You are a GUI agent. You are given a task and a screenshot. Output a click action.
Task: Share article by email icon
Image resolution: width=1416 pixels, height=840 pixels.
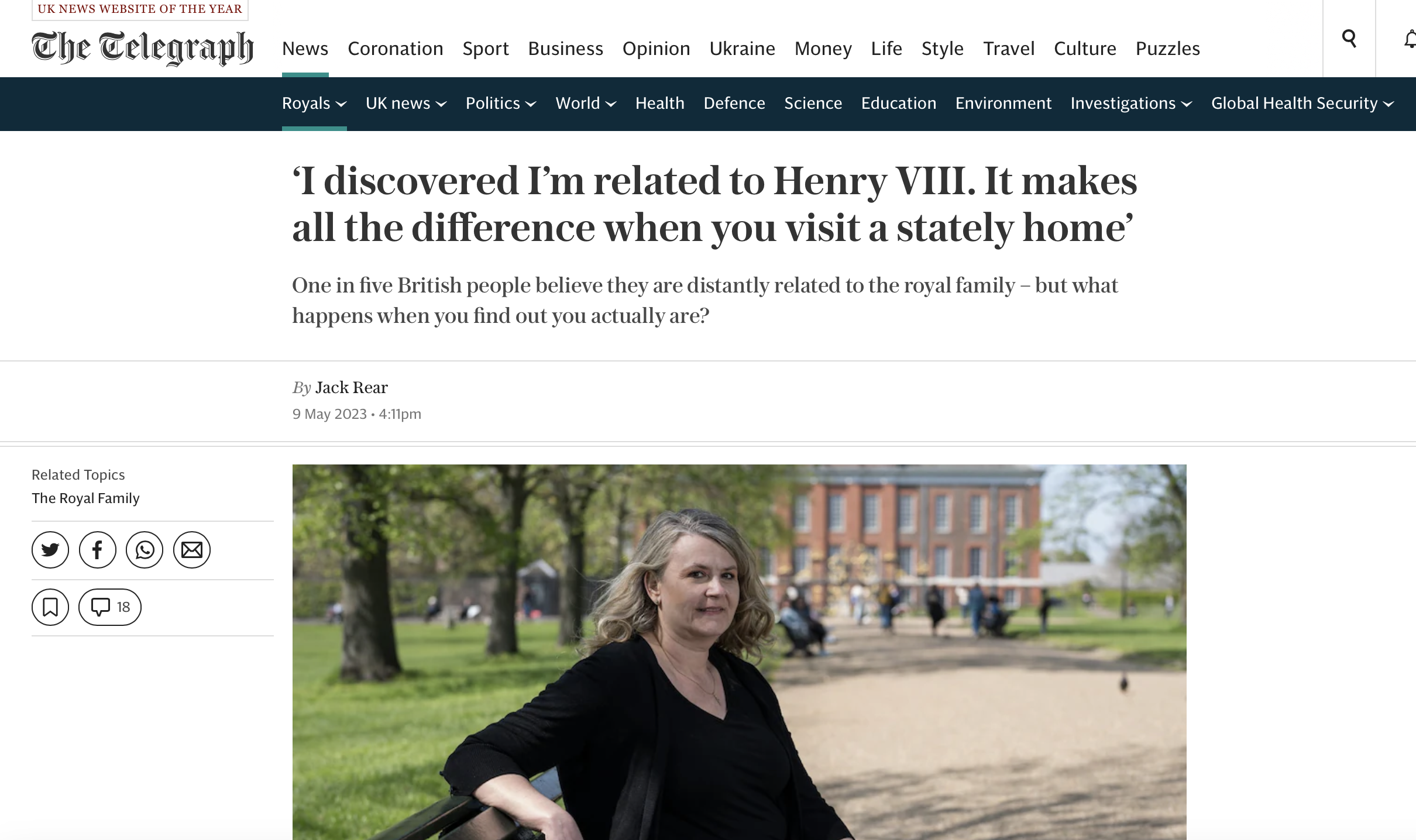click(192, 550)
